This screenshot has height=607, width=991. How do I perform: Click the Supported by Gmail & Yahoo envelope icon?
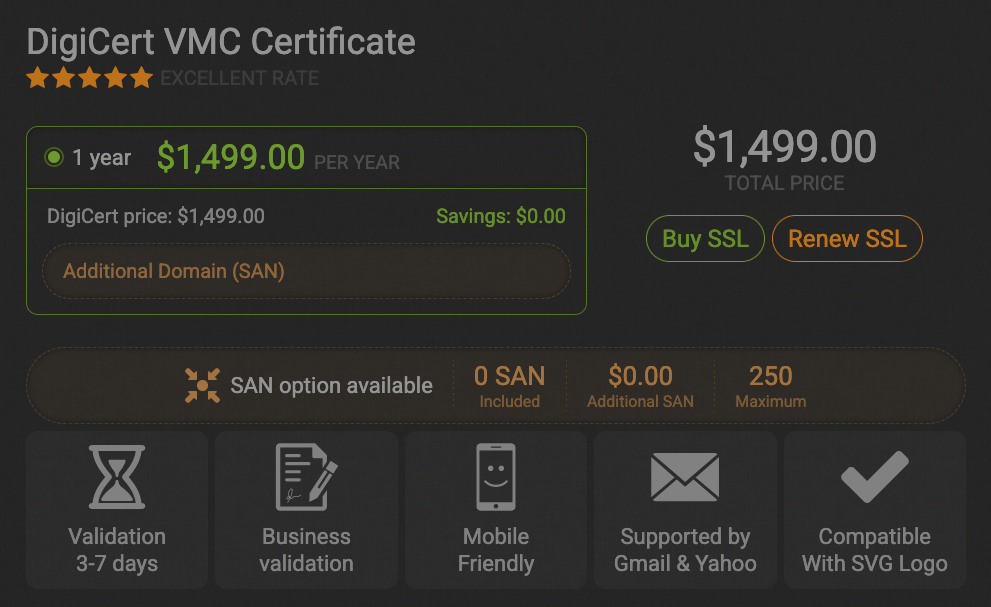tap(685, 477)
